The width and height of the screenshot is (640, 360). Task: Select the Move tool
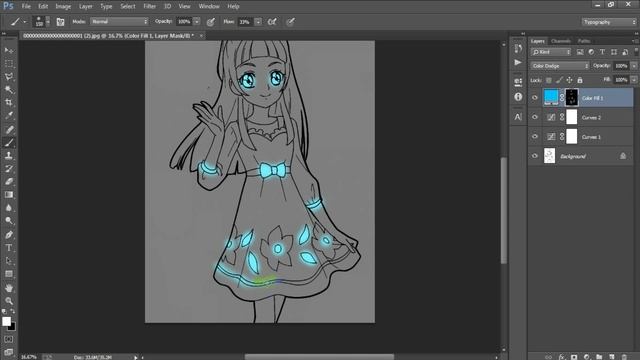[x=9, y=51]
